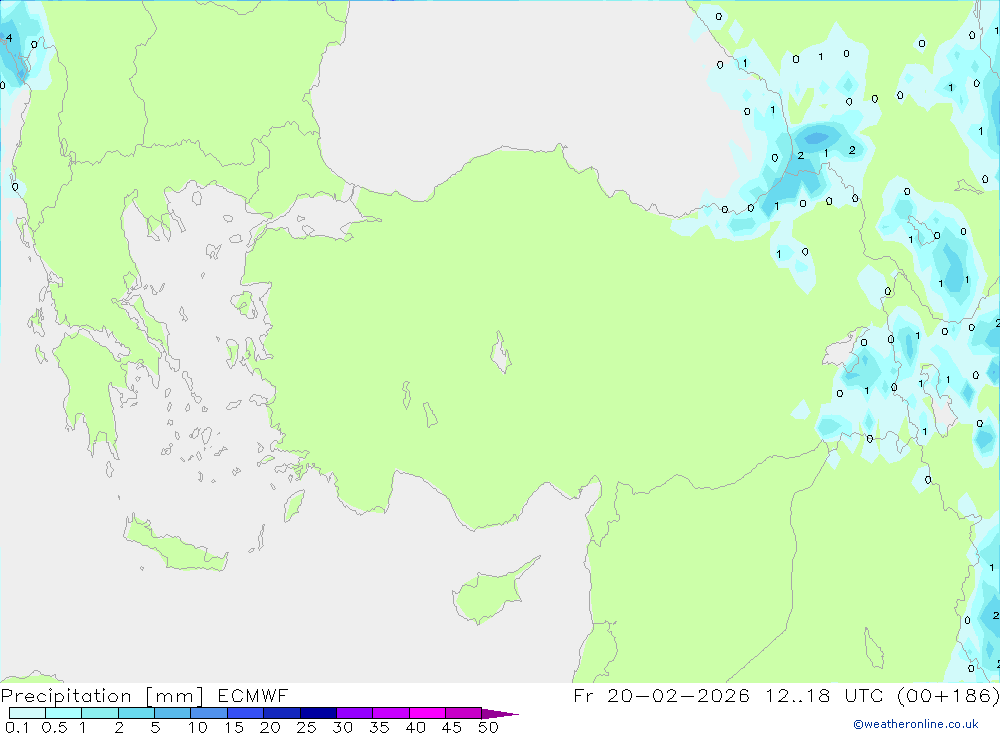Click the 0.1–0.5 mm legend color swatch
The width and height of the screenshot is (1000, 733).
(27, 713)
